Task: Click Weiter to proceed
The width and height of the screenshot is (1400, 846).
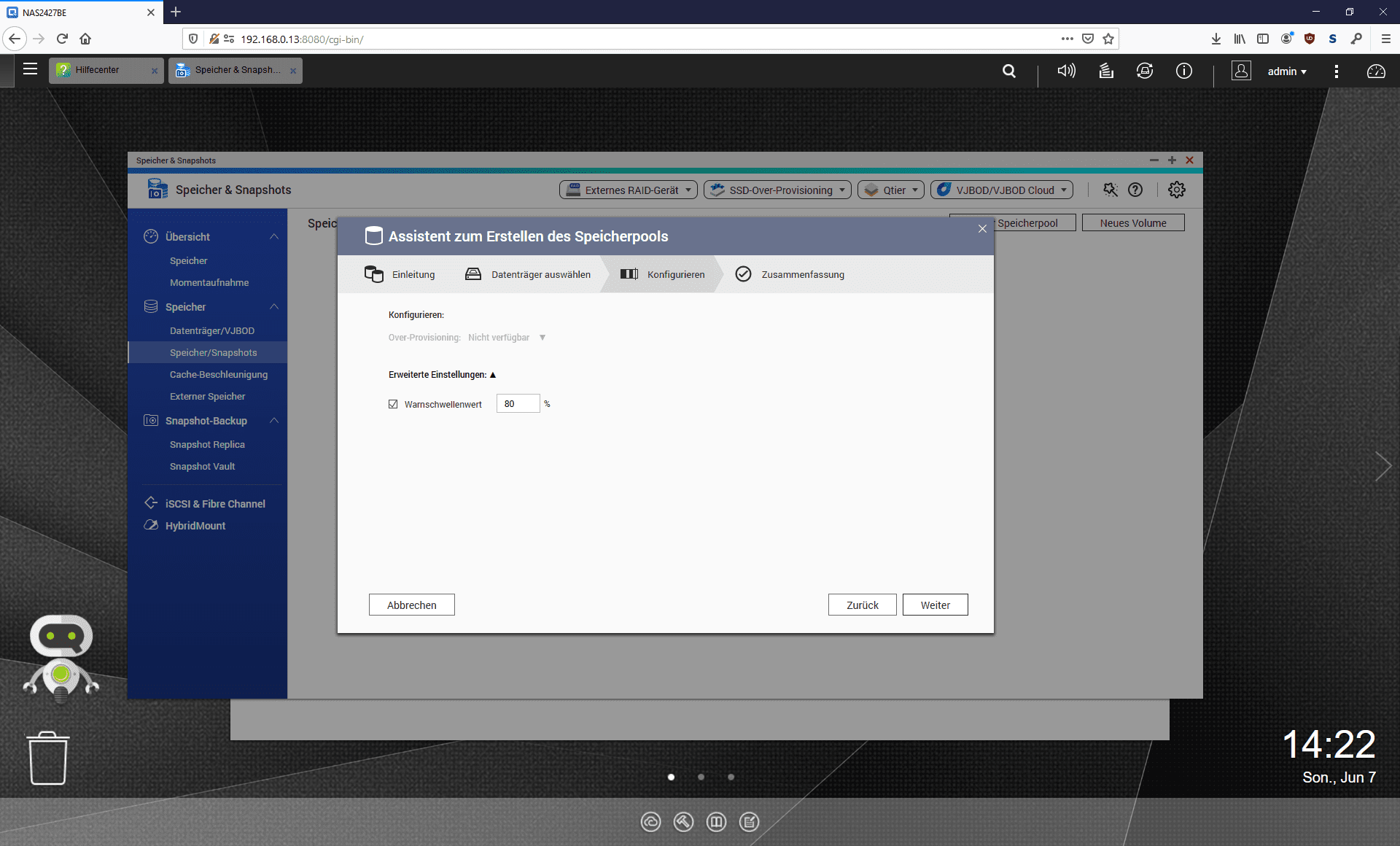Action: pyautogui.click(x=934, y=605)
